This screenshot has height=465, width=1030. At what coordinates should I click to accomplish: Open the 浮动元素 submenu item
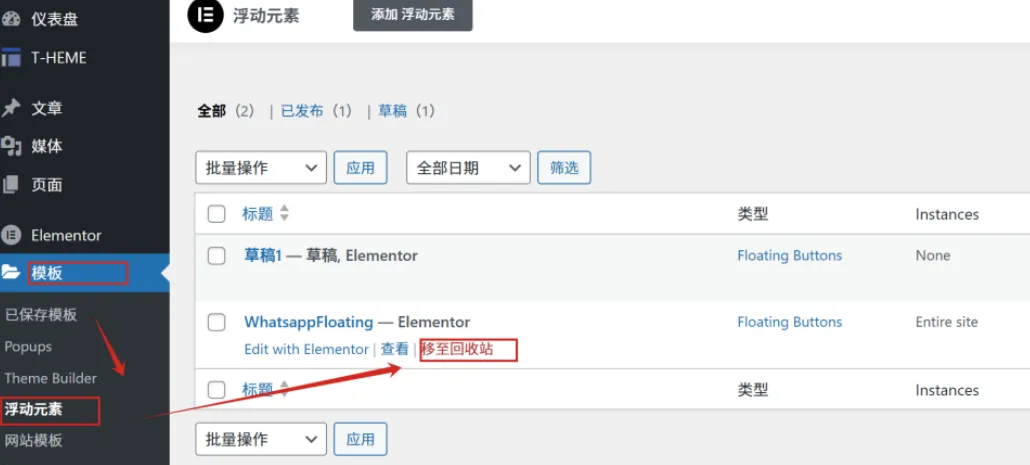tap(34, 410)
